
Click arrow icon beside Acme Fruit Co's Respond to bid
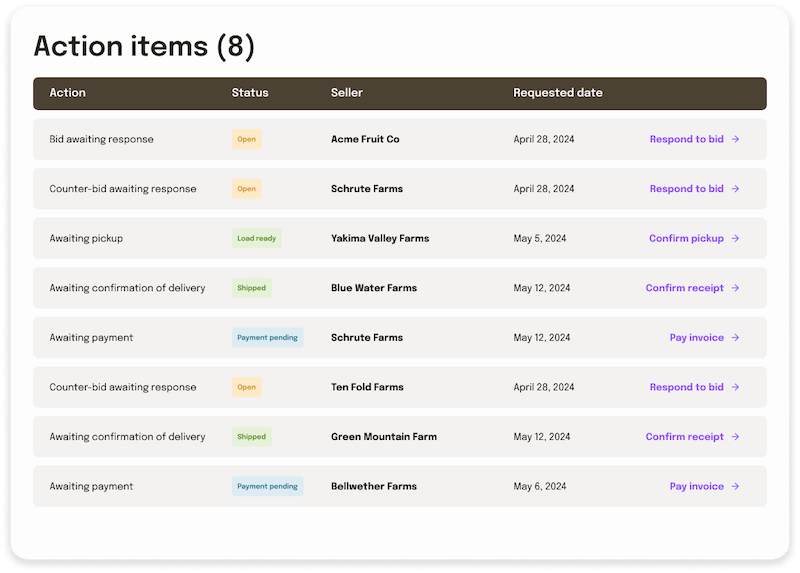tap(735, 139)
